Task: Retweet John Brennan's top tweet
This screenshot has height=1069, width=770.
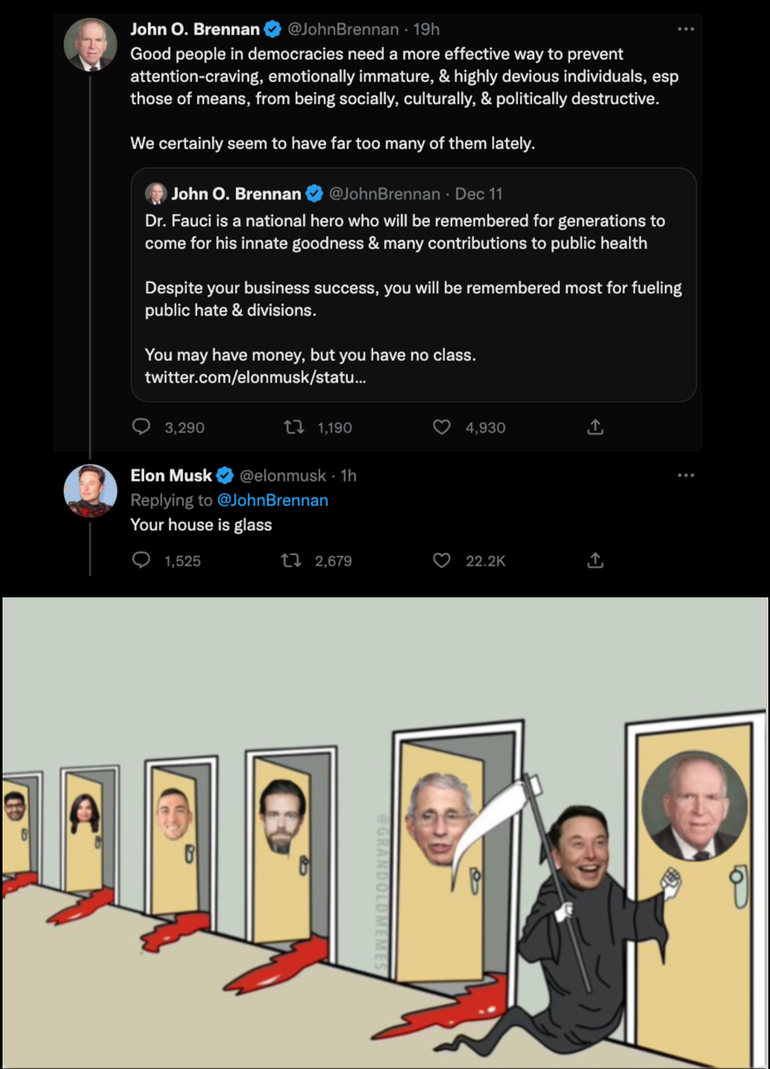Action: (x=295, y=428)
